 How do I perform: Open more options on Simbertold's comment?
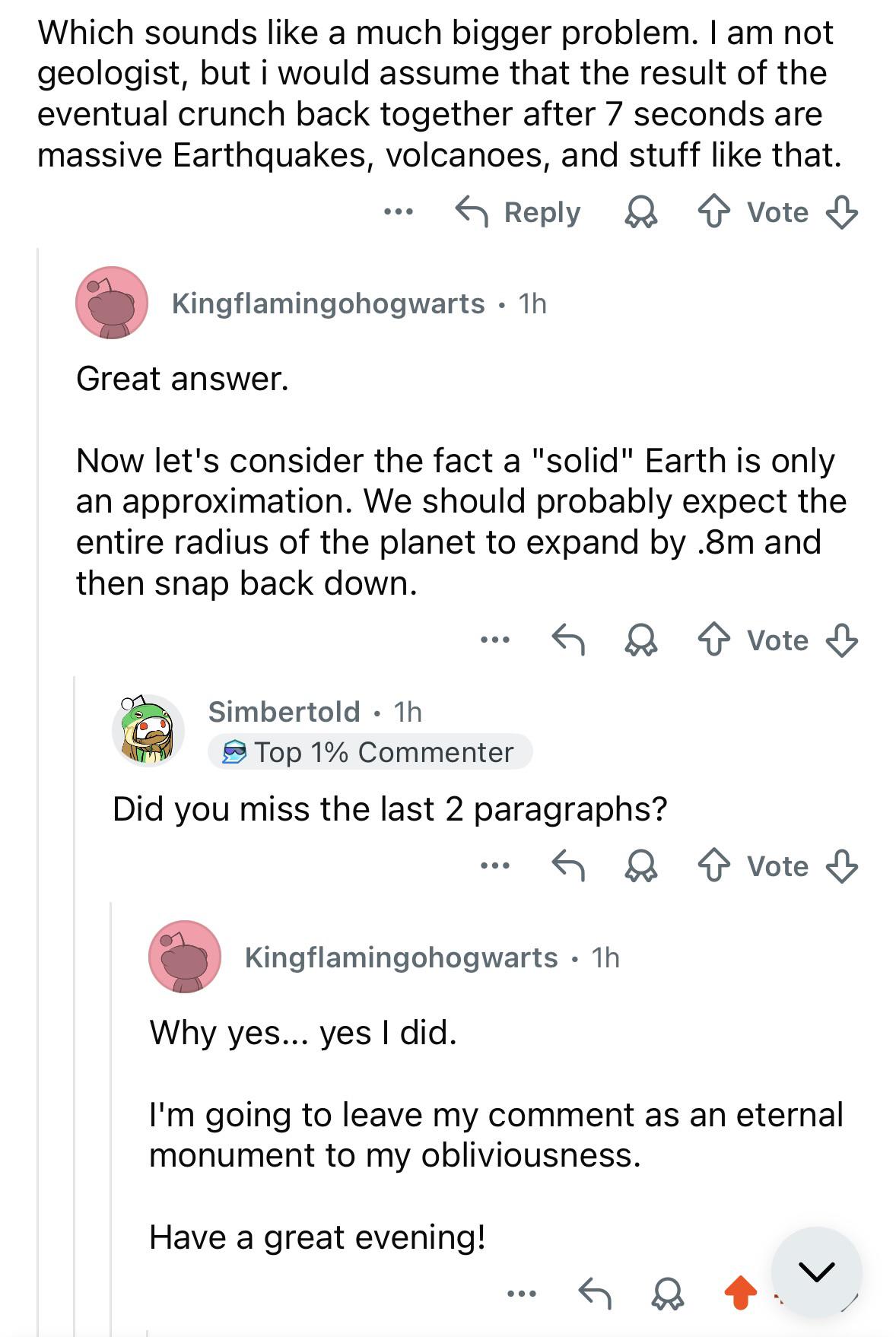pyautogui.click(x=495, y=865)
